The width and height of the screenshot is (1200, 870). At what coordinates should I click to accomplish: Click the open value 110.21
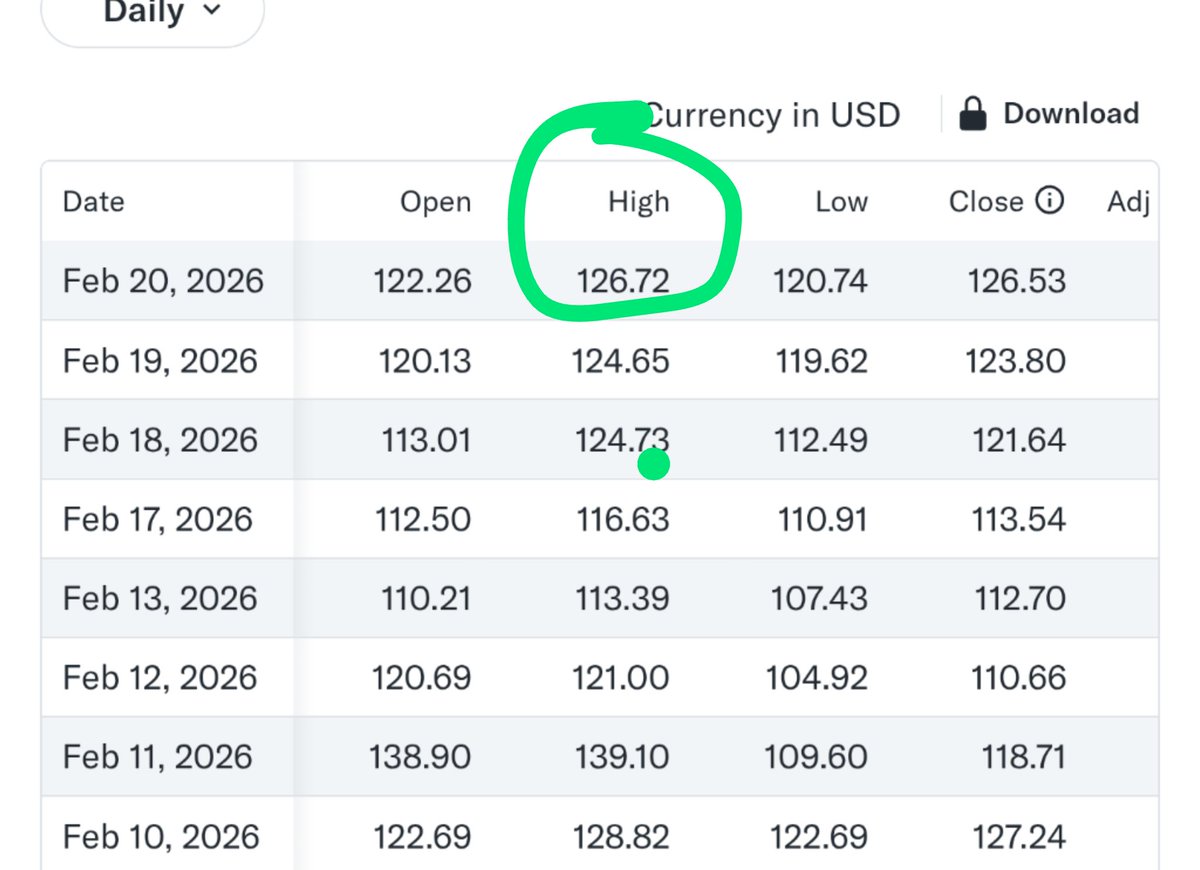tap(426, 599)
